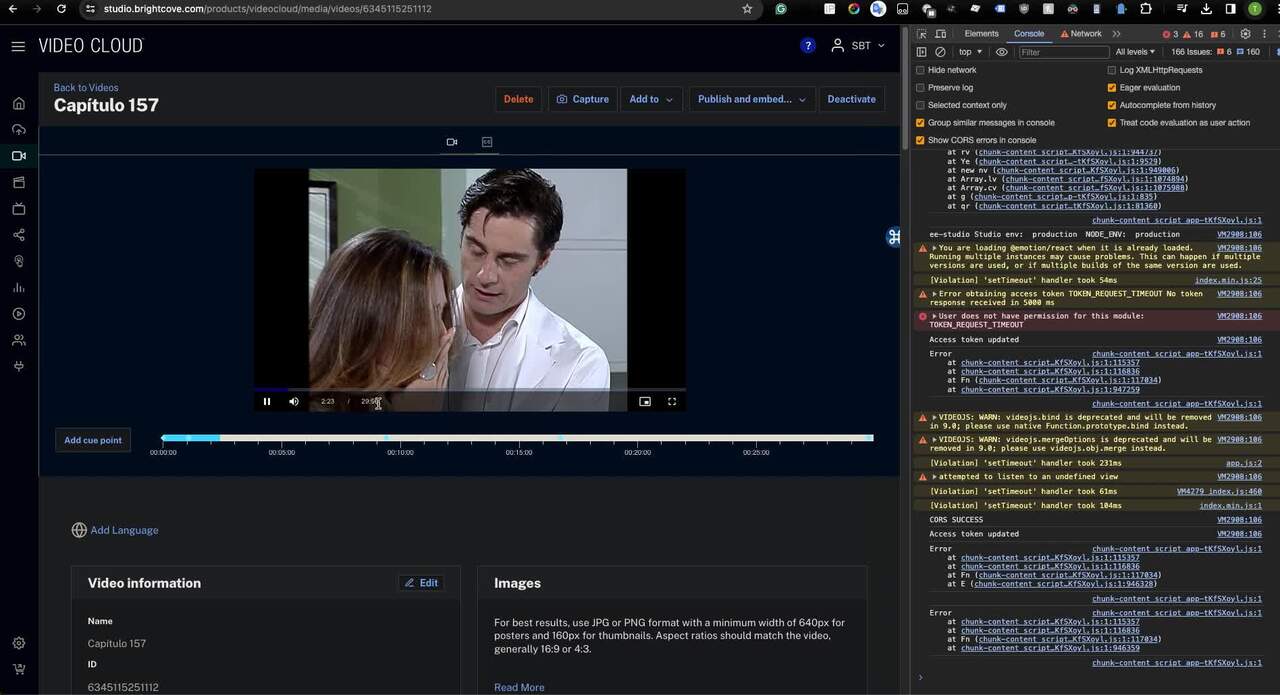Switch to the text tracks tab icon

tap(487, 142)
